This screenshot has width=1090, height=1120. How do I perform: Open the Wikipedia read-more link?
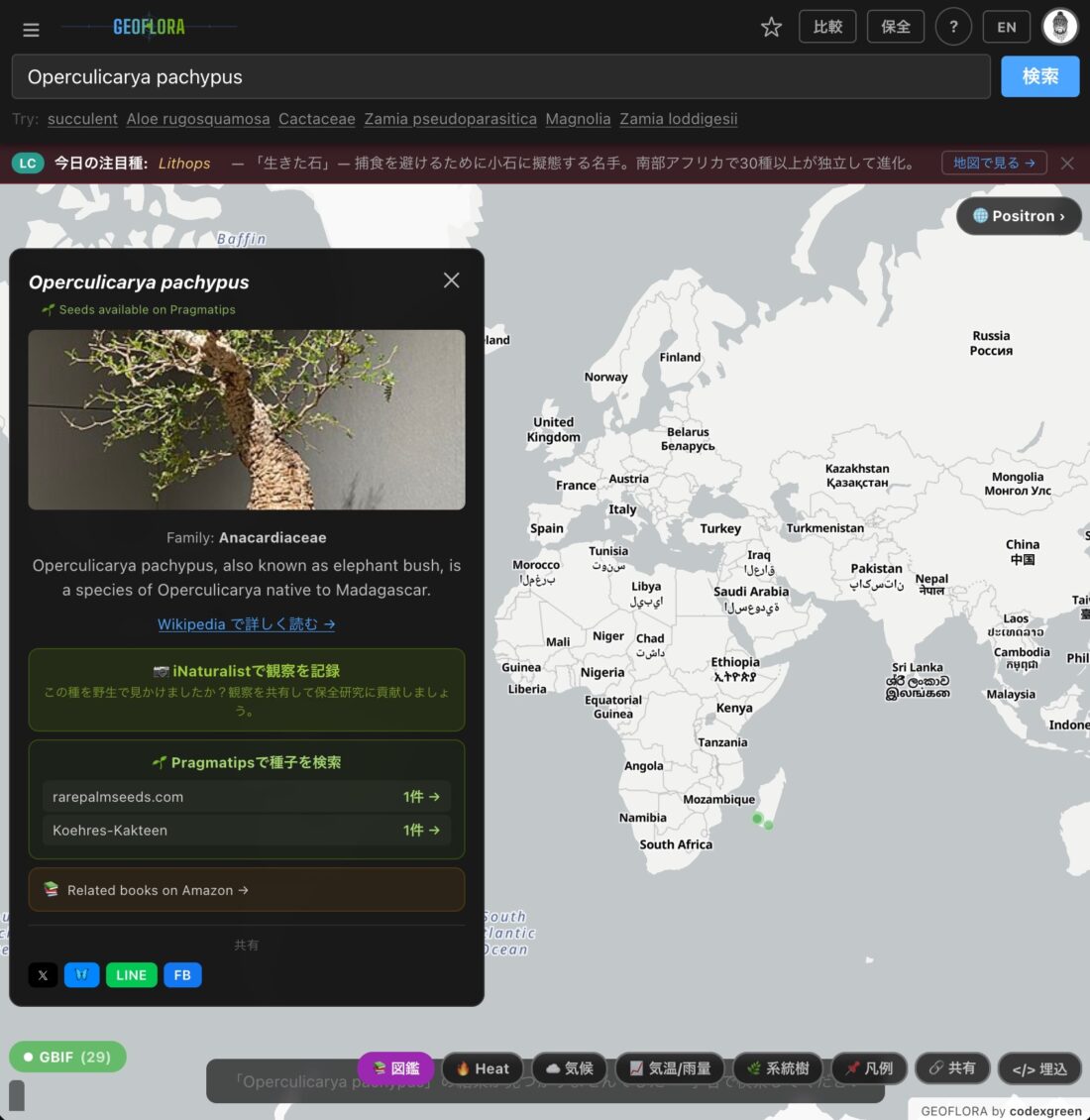[x=246, y=624]
